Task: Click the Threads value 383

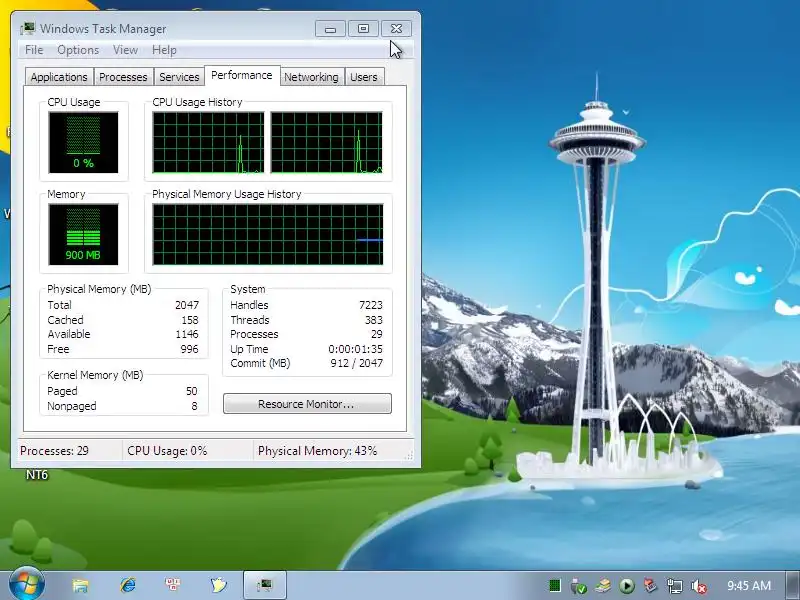Action: 373,320
